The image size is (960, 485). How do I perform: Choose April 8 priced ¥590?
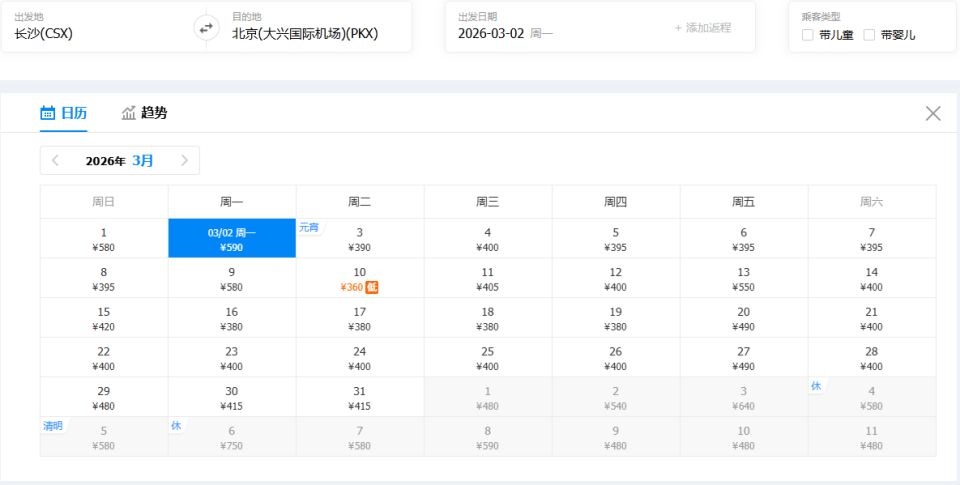click(488, 437)
